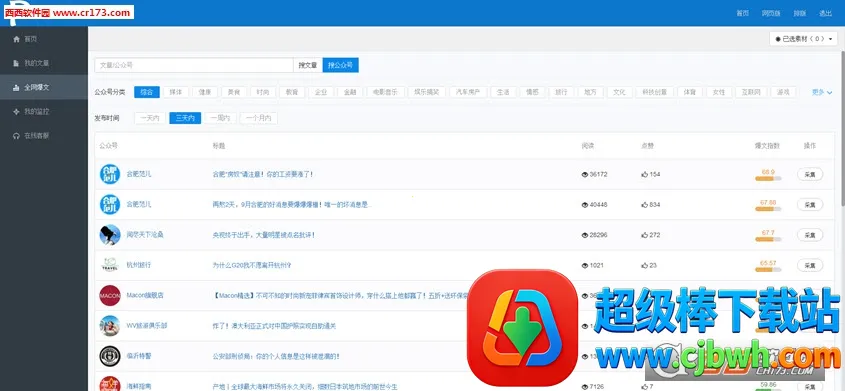This screenshot has width=845, height=391.
Task: Select 一天内 publish time filter
Action: click(150, 118)
